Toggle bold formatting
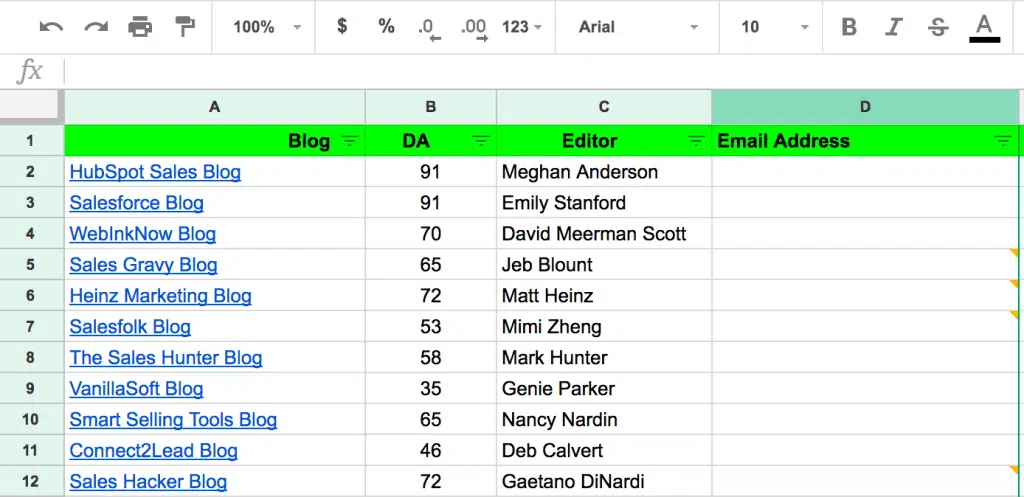The image size is (1024, 497). (x=849, y=27)
